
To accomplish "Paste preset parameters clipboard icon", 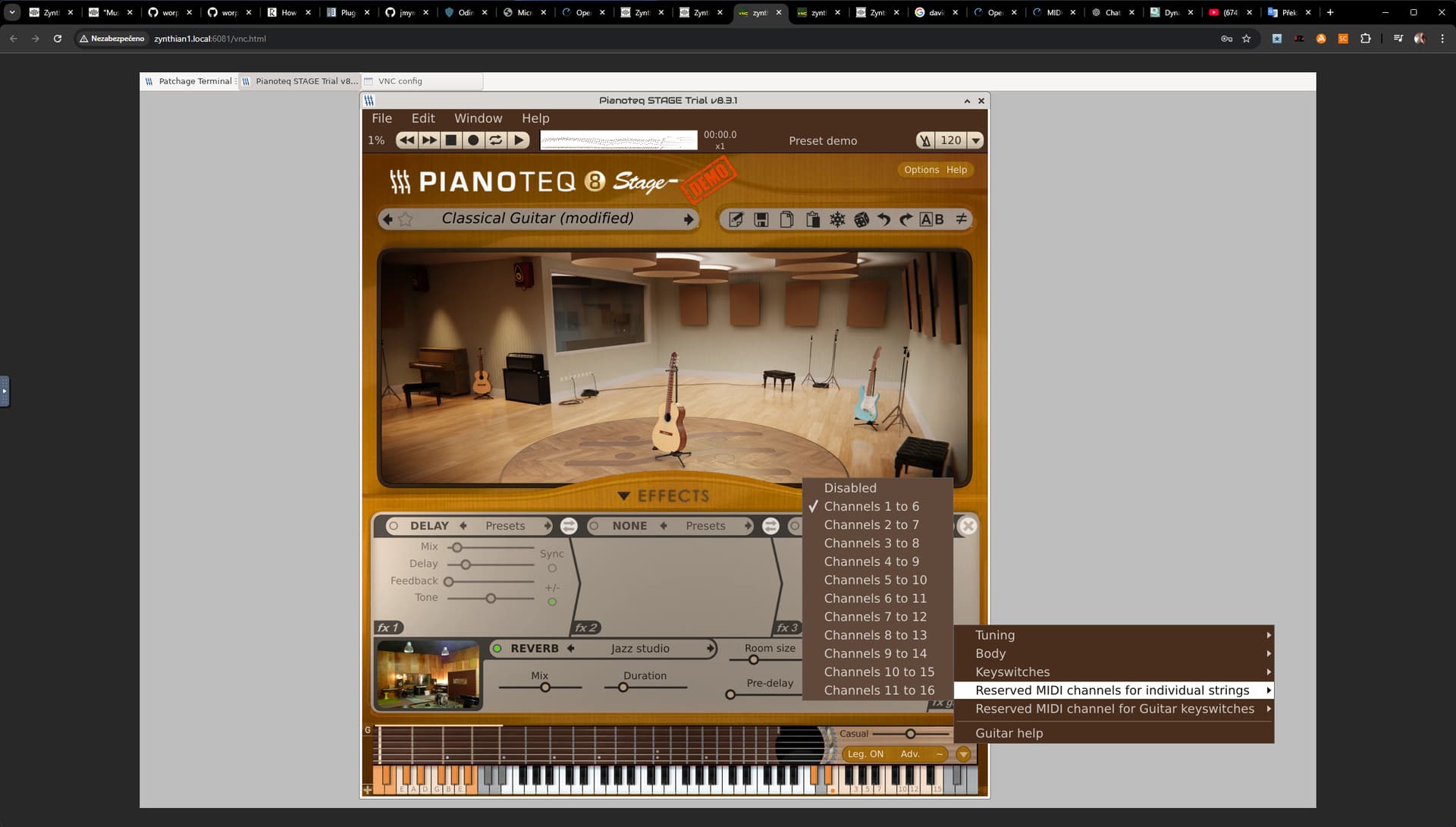I will 813,219.
